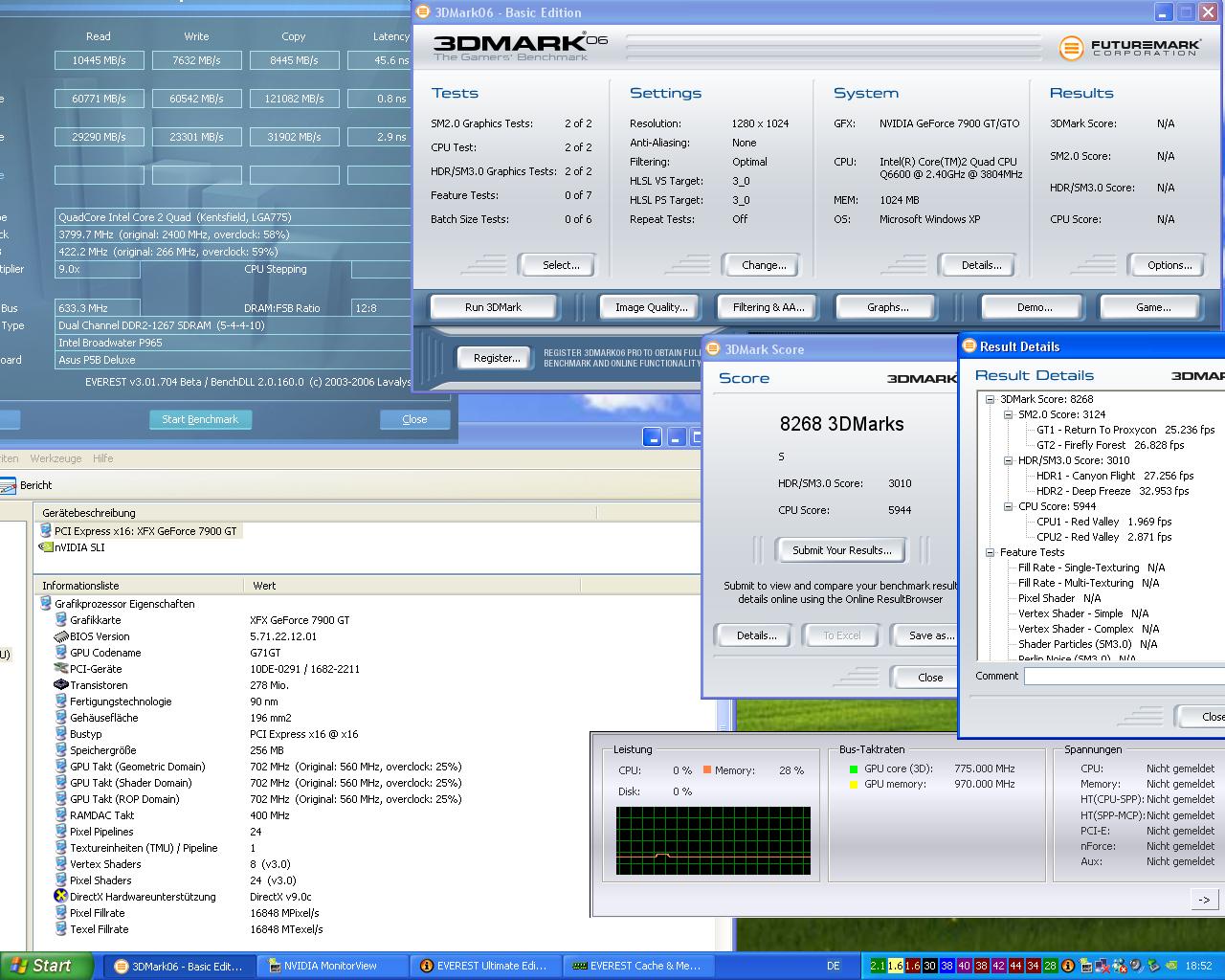
Task: Click the GPU Codename row icon
Action: pos(61,653)
